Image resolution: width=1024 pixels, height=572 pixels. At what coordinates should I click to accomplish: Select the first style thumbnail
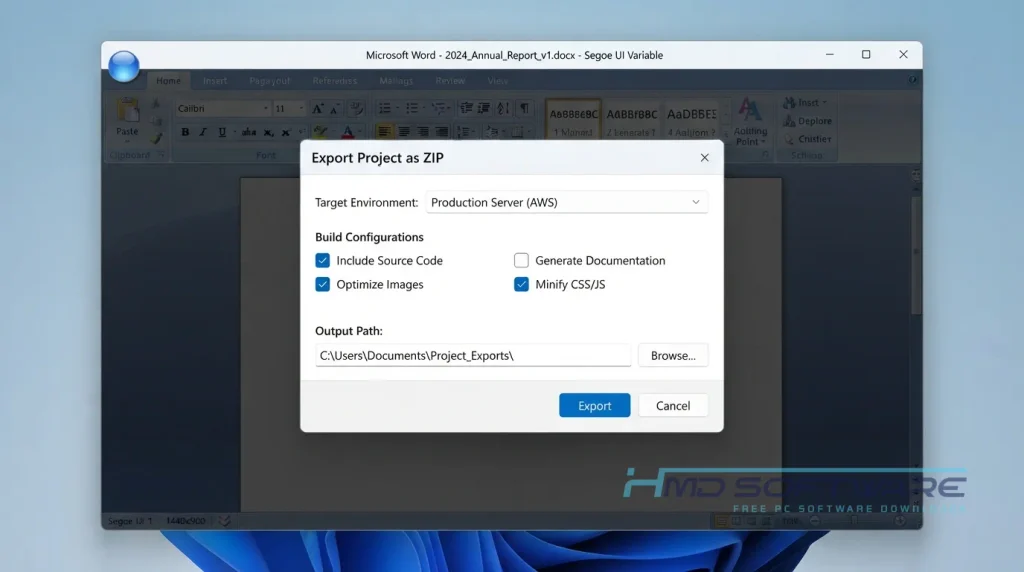(573, 119)
